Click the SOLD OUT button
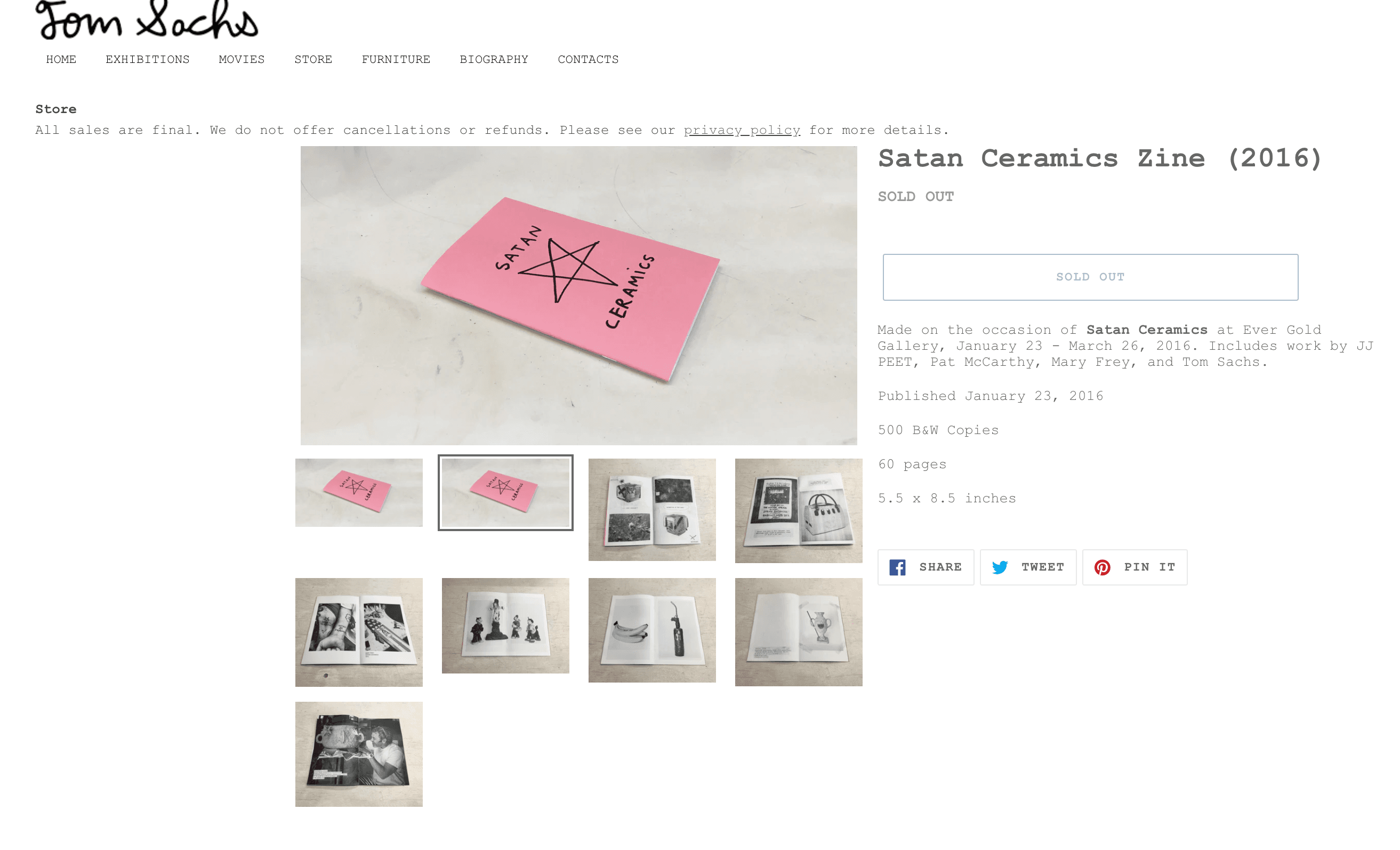The image size is (1400, 850). coord(1090,277)
